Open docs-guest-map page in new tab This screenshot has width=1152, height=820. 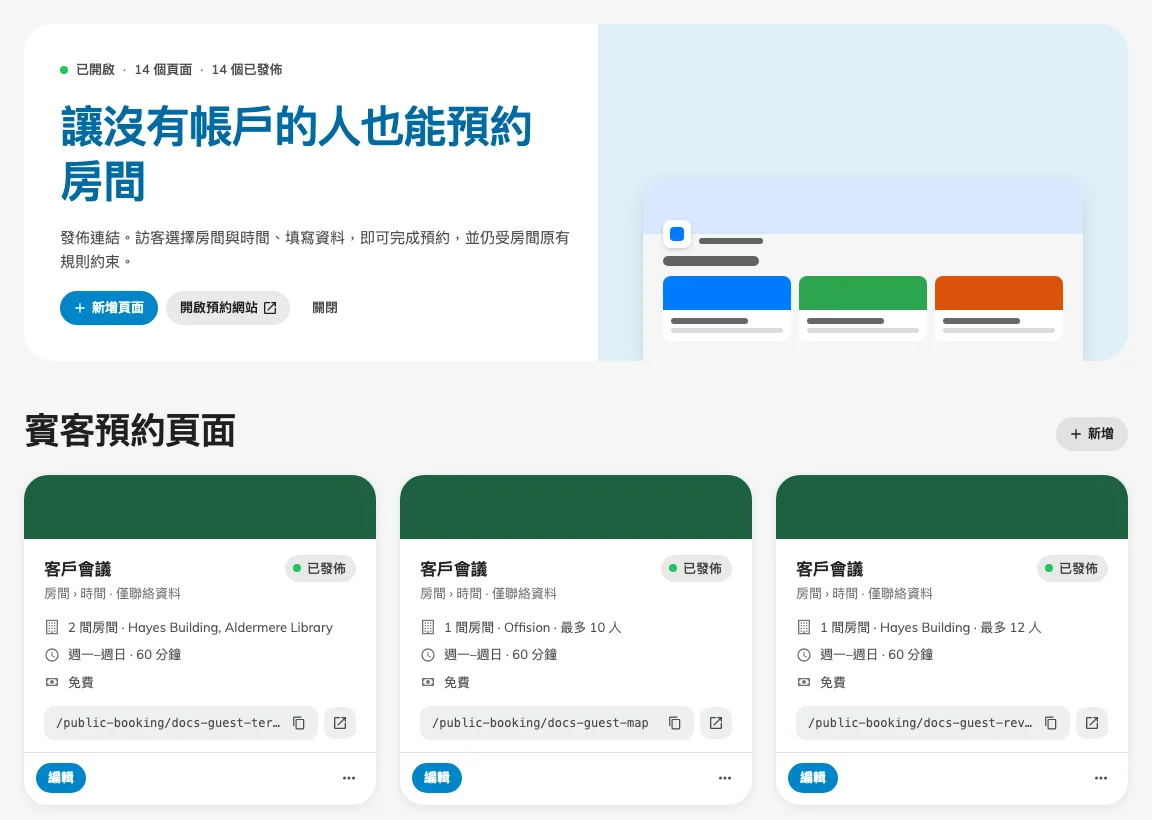coord(716,723)
